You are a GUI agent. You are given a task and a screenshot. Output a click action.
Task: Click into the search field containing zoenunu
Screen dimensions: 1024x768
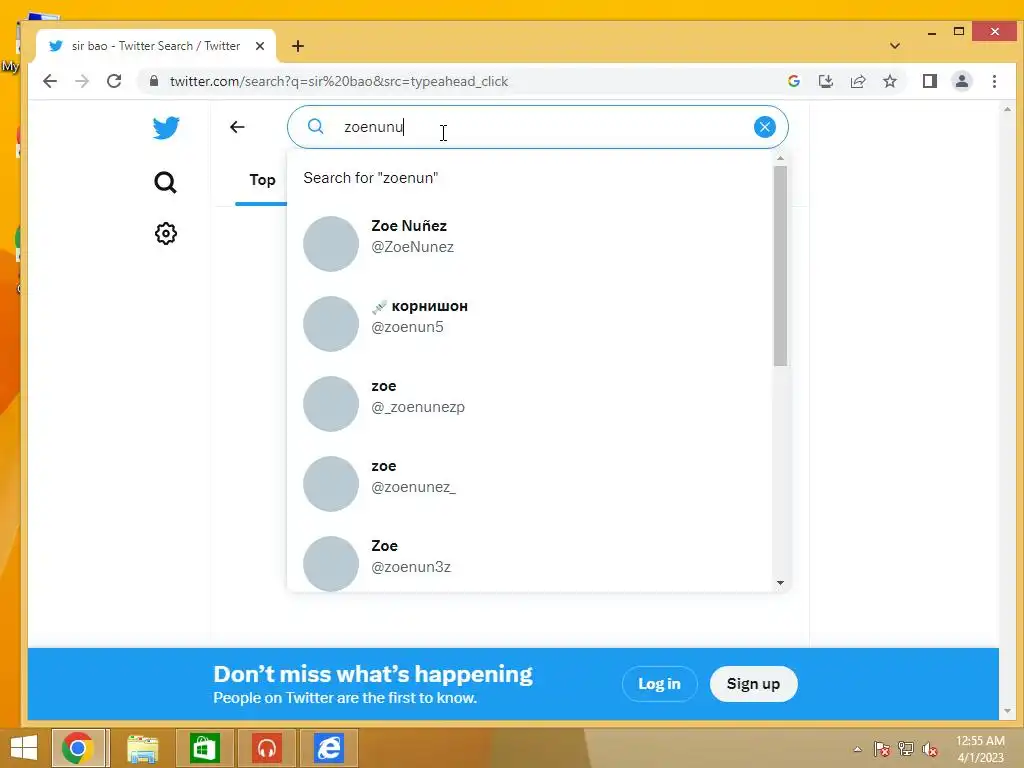pos(537,127)
